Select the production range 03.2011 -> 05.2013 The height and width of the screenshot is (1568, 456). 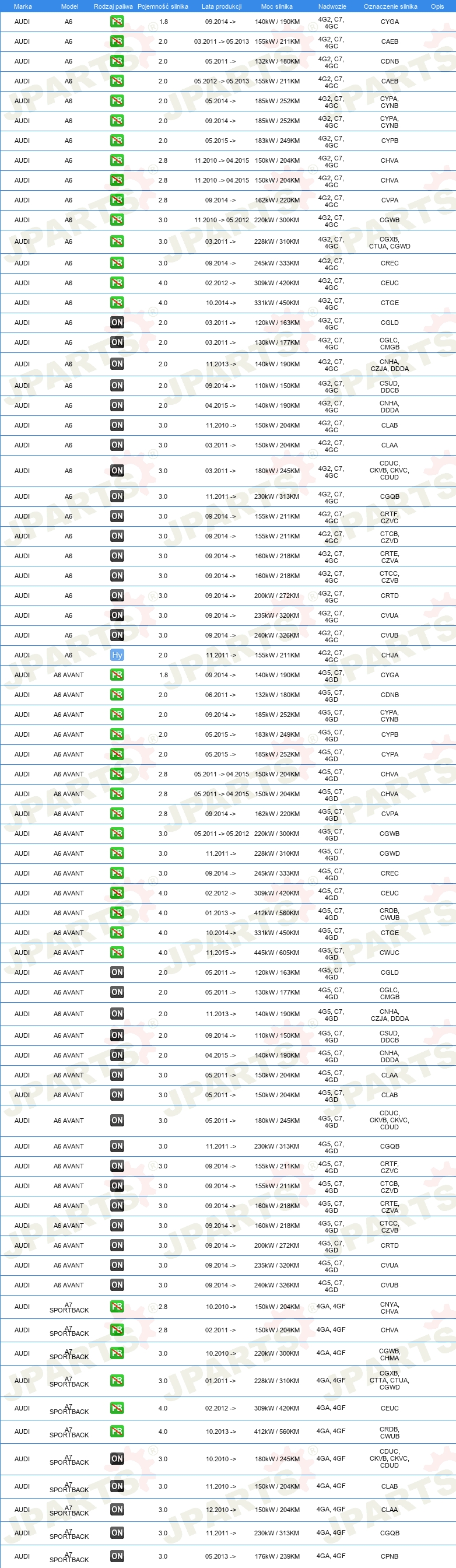[x=222, y=41]
